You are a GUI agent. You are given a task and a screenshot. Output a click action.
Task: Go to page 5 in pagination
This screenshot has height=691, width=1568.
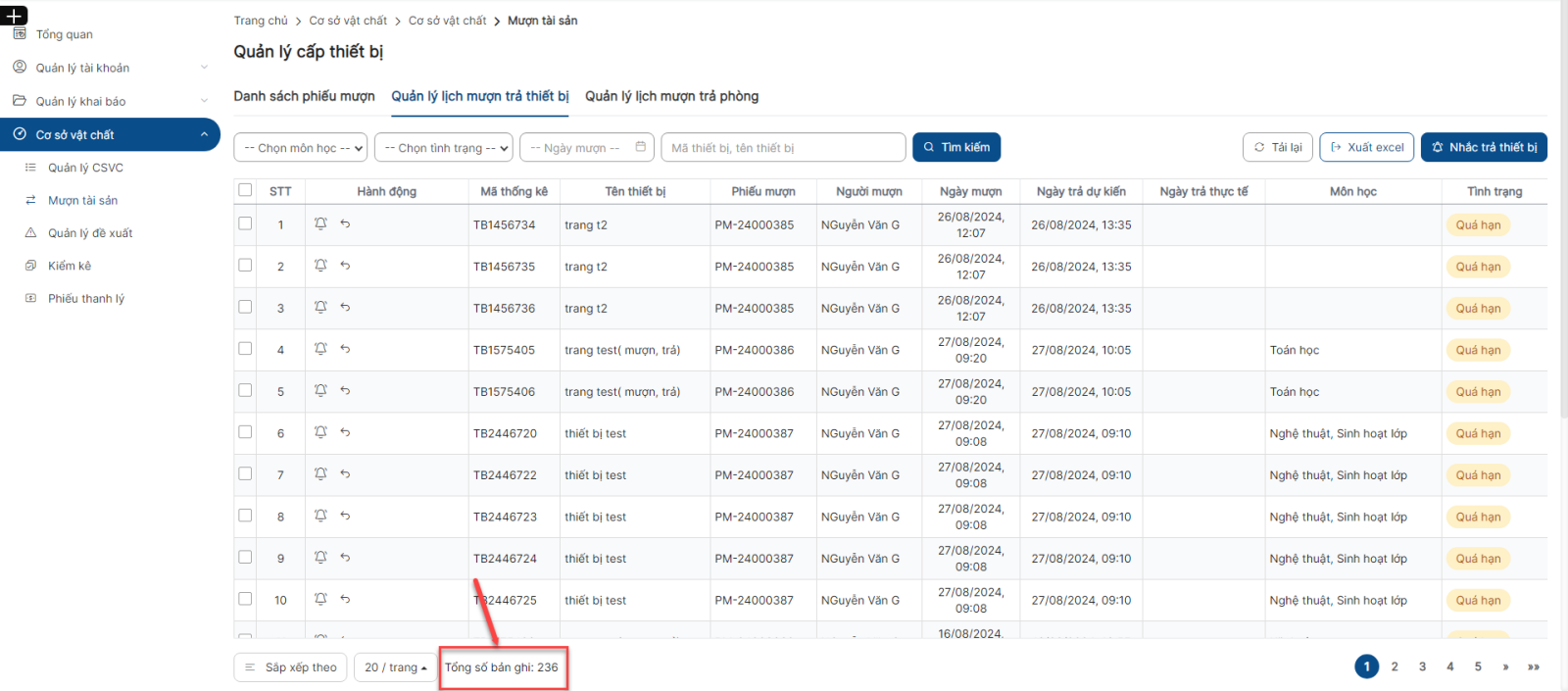[1478, 666]
